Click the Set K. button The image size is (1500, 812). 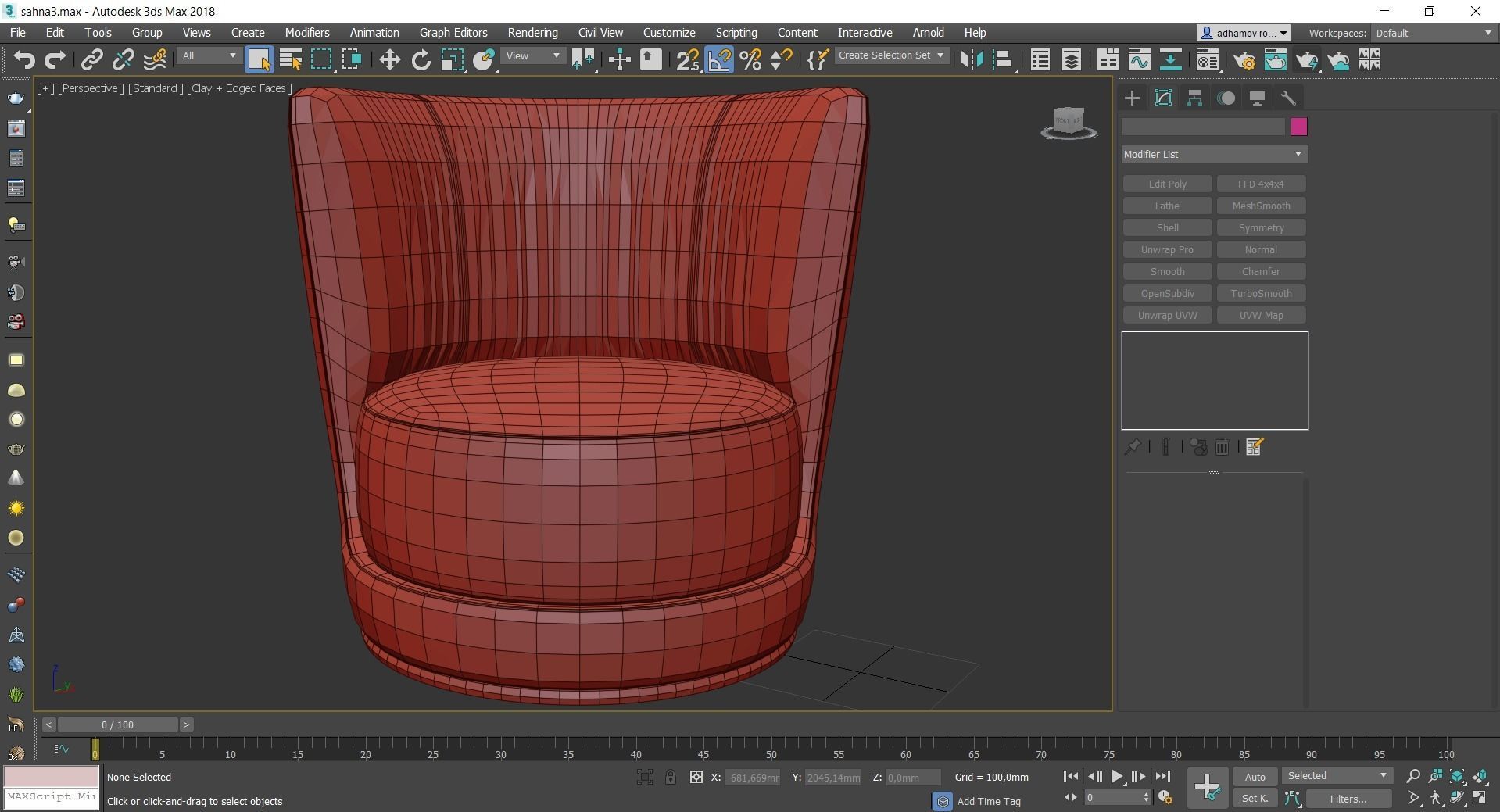[1255, 798]
